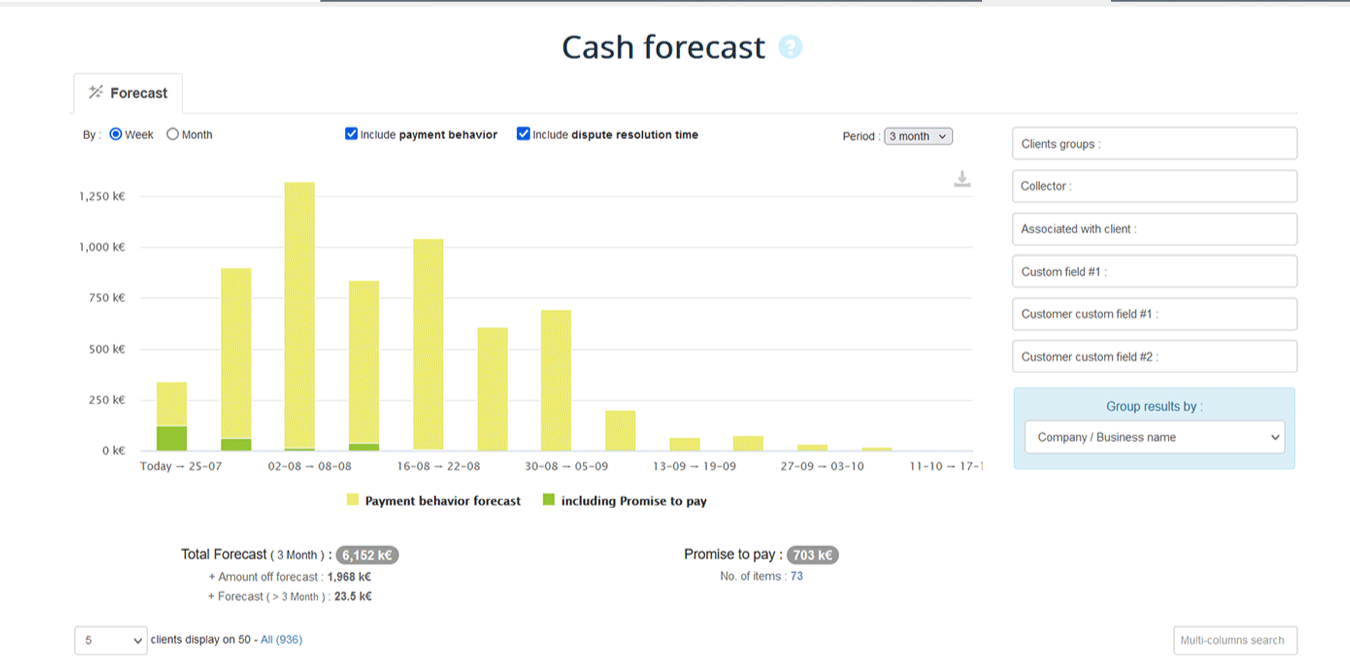Expand the Group results by dropdown
The height and width of the screenshot is (671, 1350).
1154,437
